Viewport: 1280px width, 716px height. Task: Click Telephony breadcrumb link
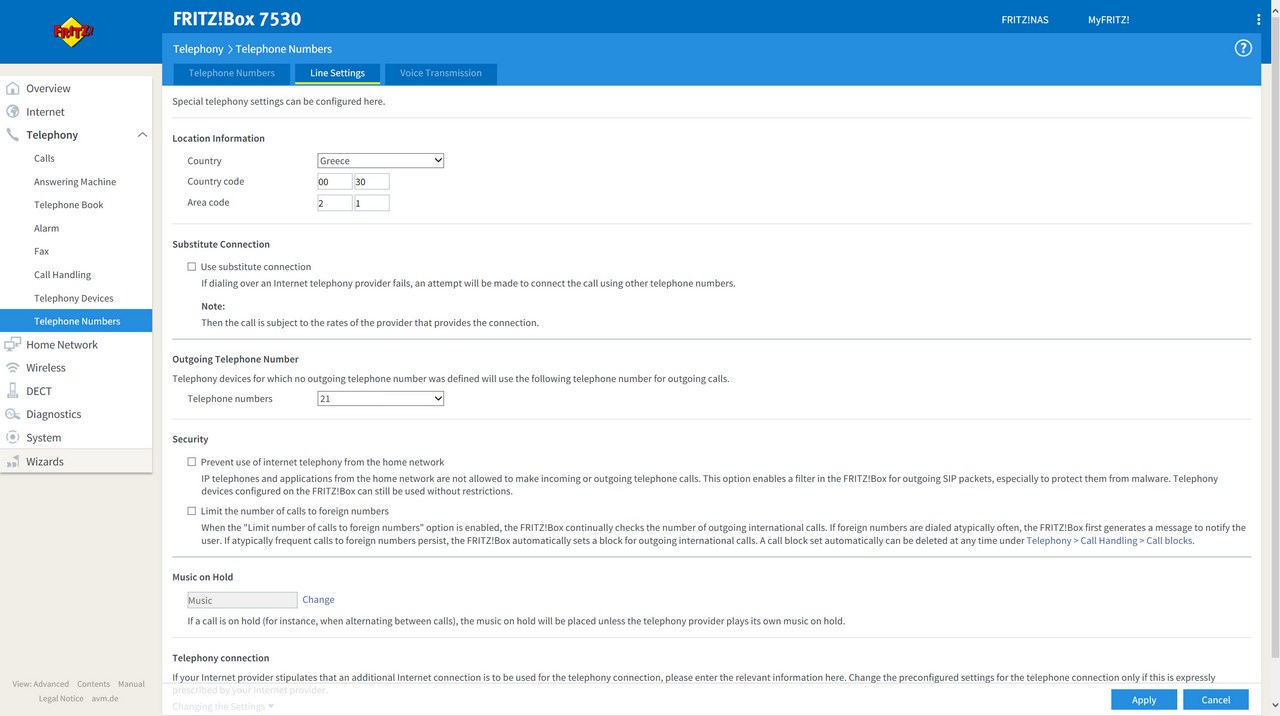(x=198, y=49)
